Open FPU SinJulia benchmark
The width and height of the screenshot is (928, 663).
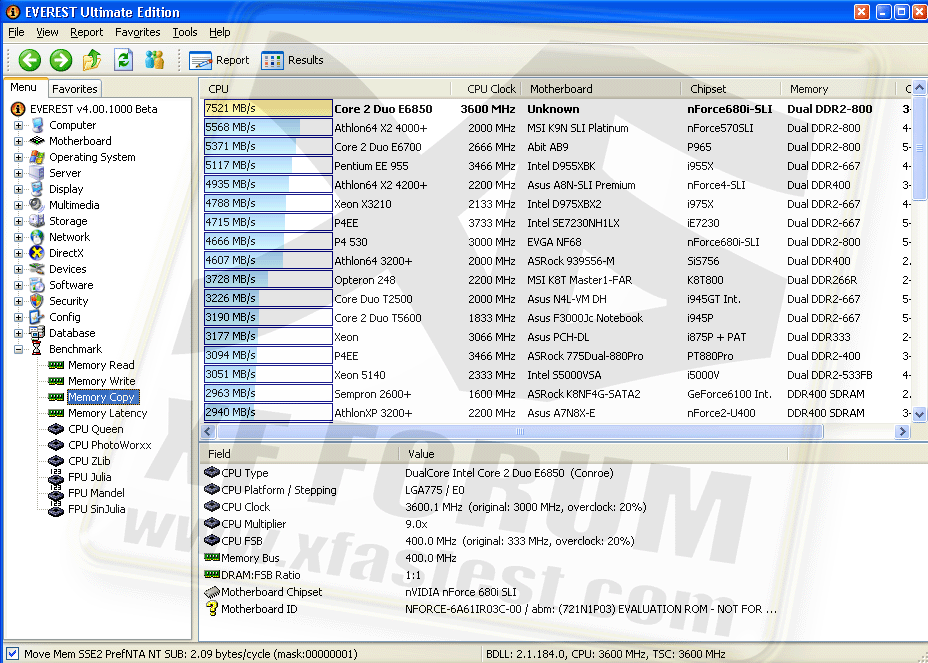[x=96, y=509]
